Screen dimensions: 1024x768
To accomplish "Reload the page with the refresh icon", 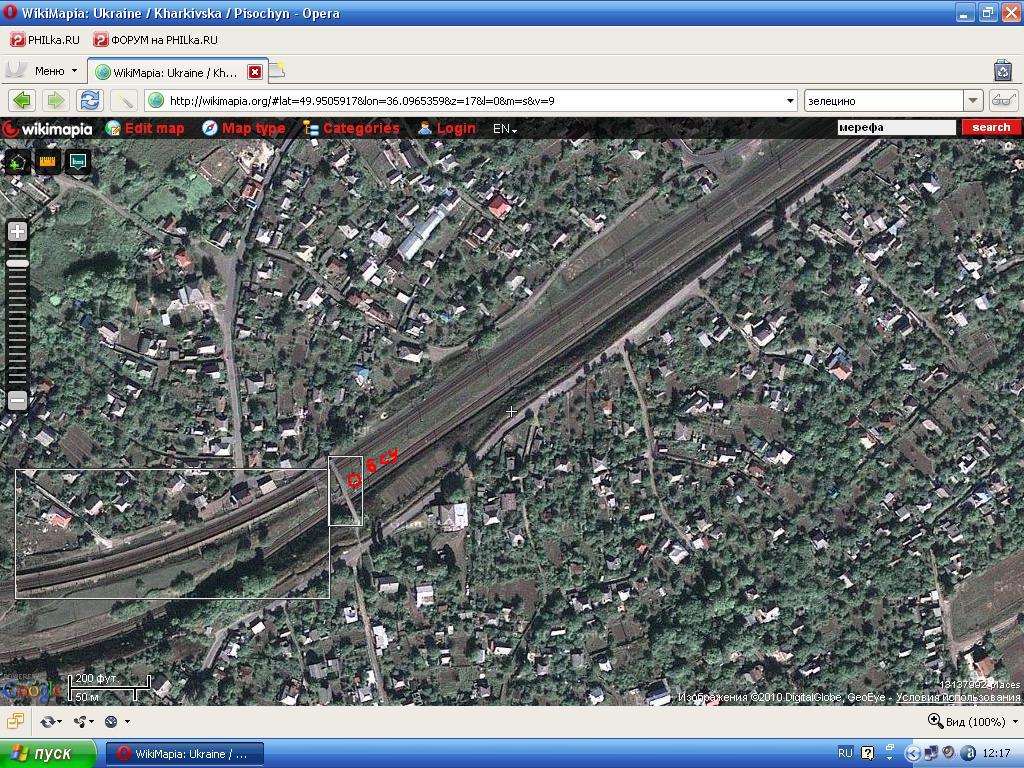I will click(90, 100).
